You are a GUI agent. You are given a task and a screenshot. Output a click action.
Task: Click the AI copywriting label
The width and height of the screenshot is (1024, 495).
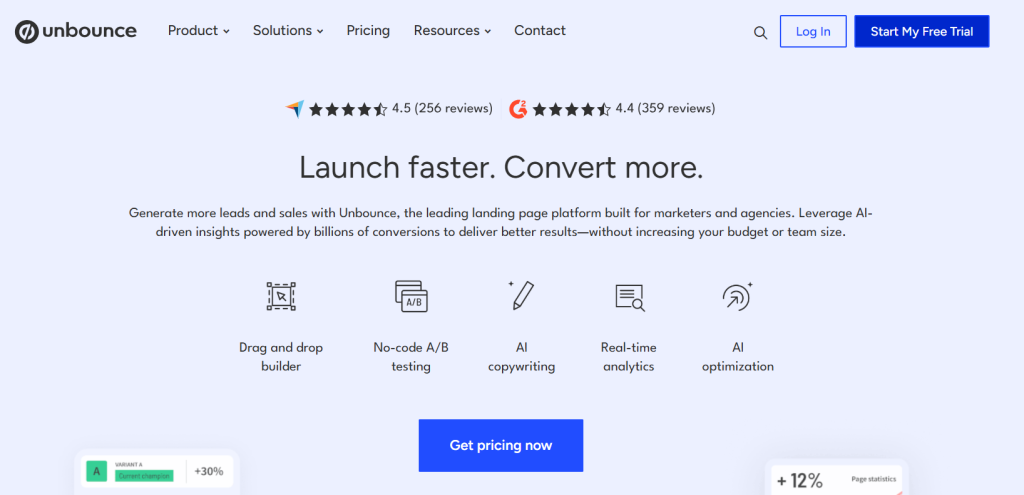(521, 357)
